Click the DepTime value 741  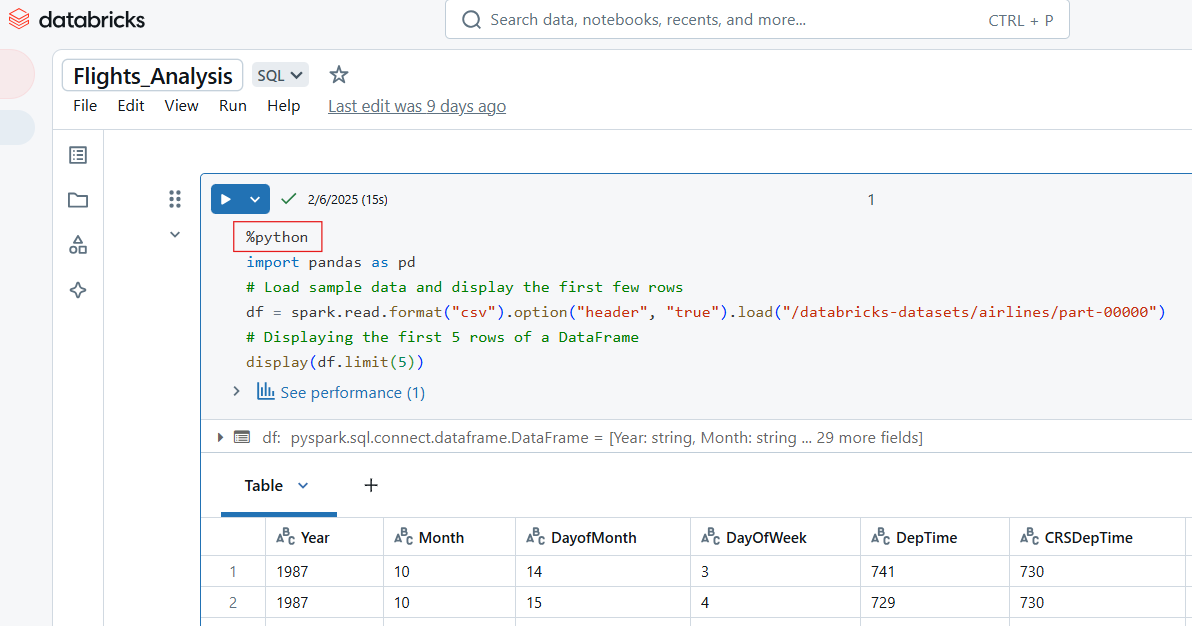[883, 571]
